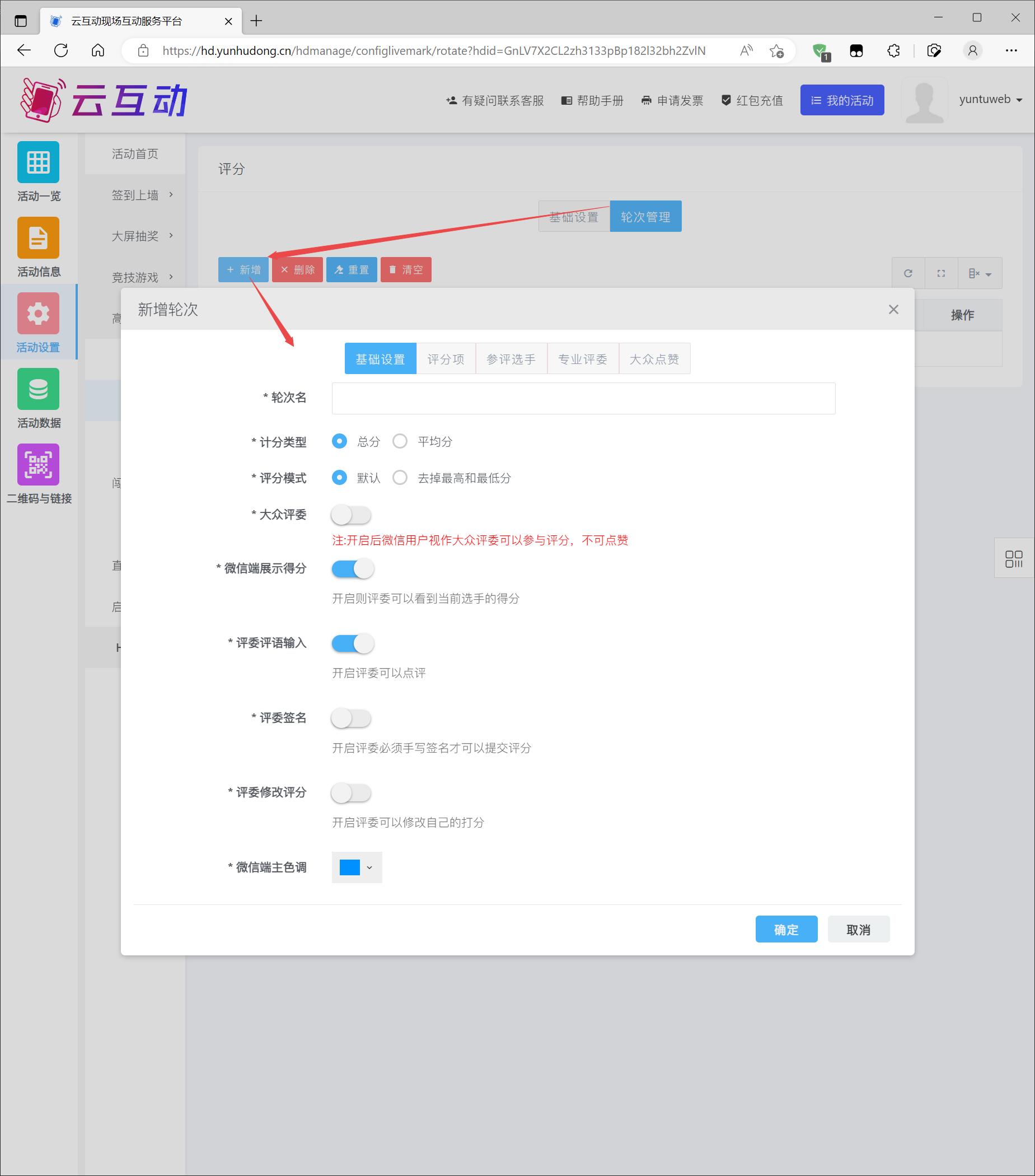Turn off 微信端展示得分 switch
Image resolution: width=1035 pixels, height=1176 pixels.
click(353, 569)
